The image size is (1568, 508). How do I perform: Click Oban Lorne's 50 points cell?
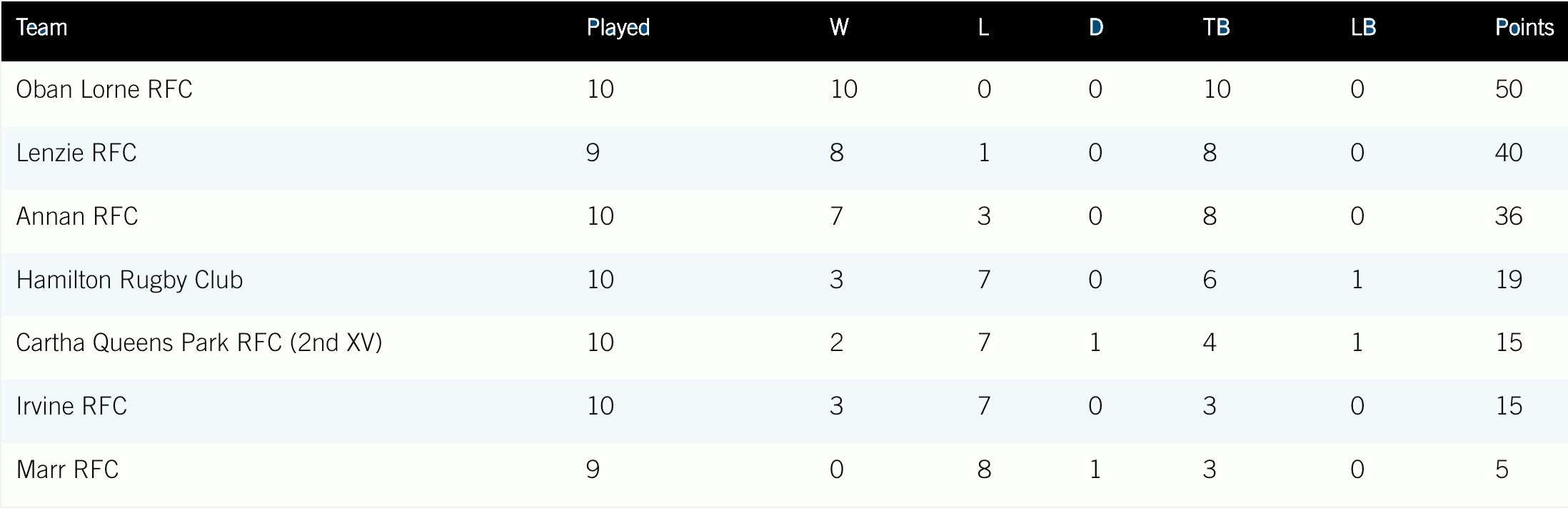pyautogui.click(x=1508, y=89)
